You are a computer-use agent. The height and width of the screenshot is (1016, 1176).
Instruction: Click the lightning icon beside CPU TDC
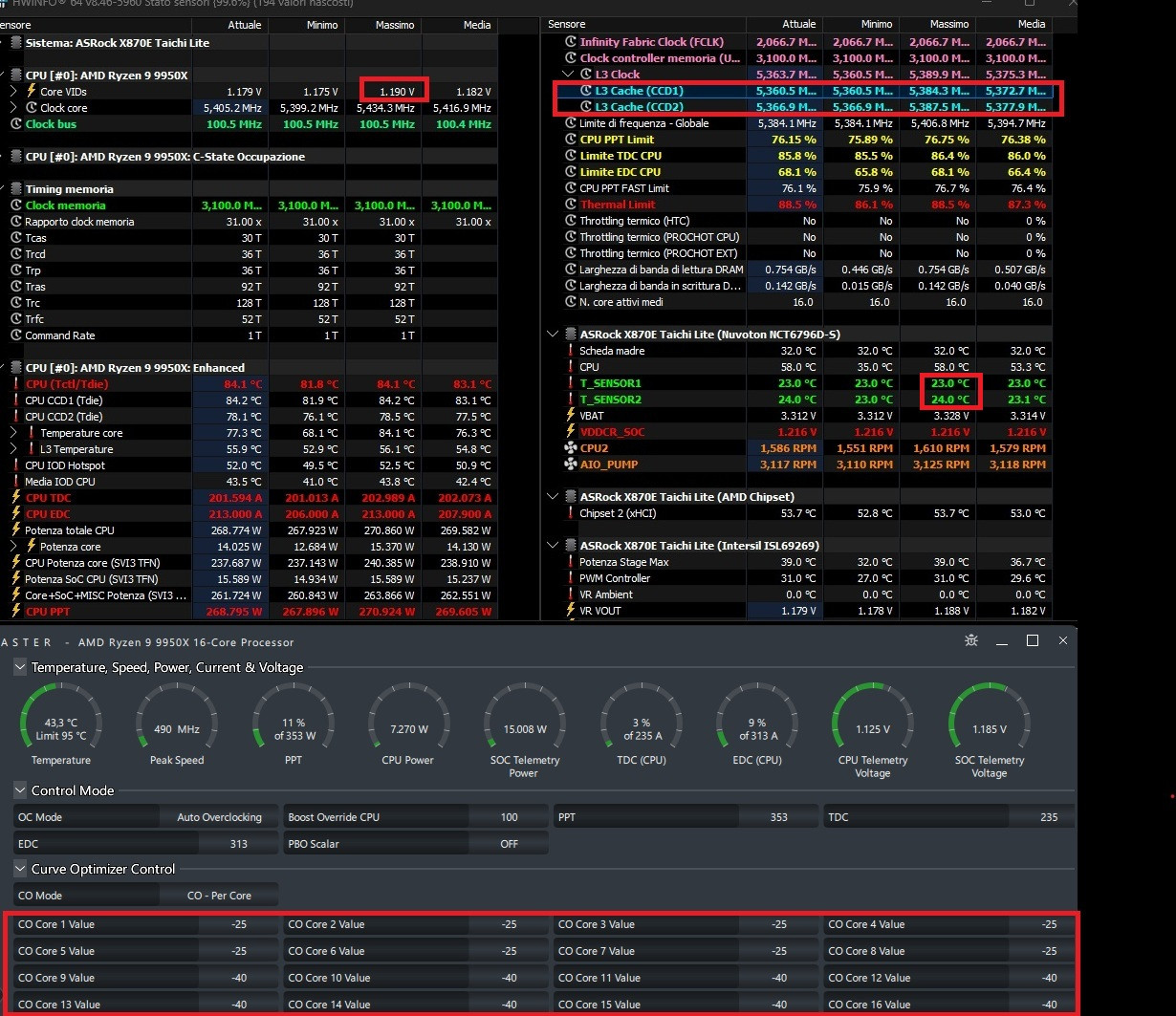[x=16, y=498]
